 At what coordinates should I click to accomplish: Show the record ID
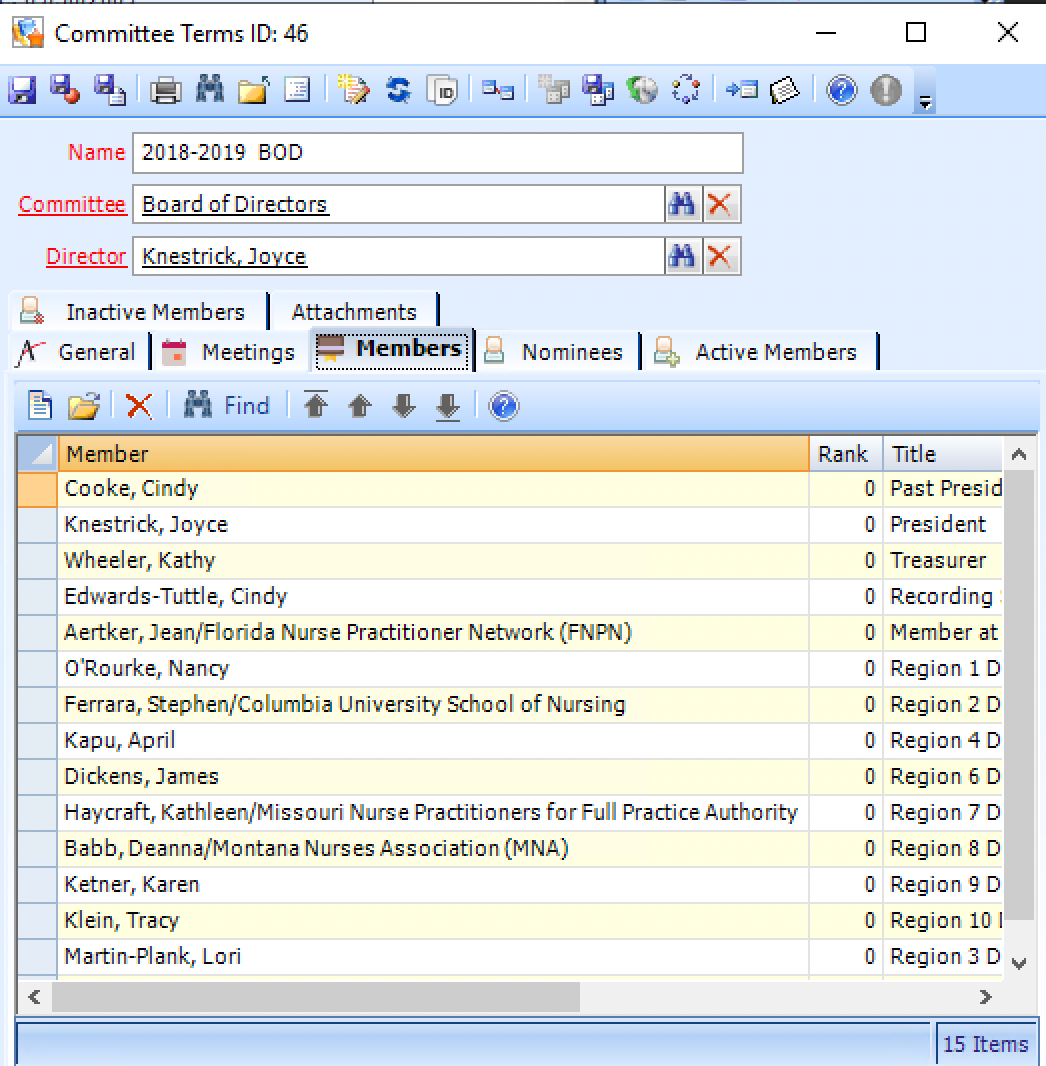[x=440, y=90]
